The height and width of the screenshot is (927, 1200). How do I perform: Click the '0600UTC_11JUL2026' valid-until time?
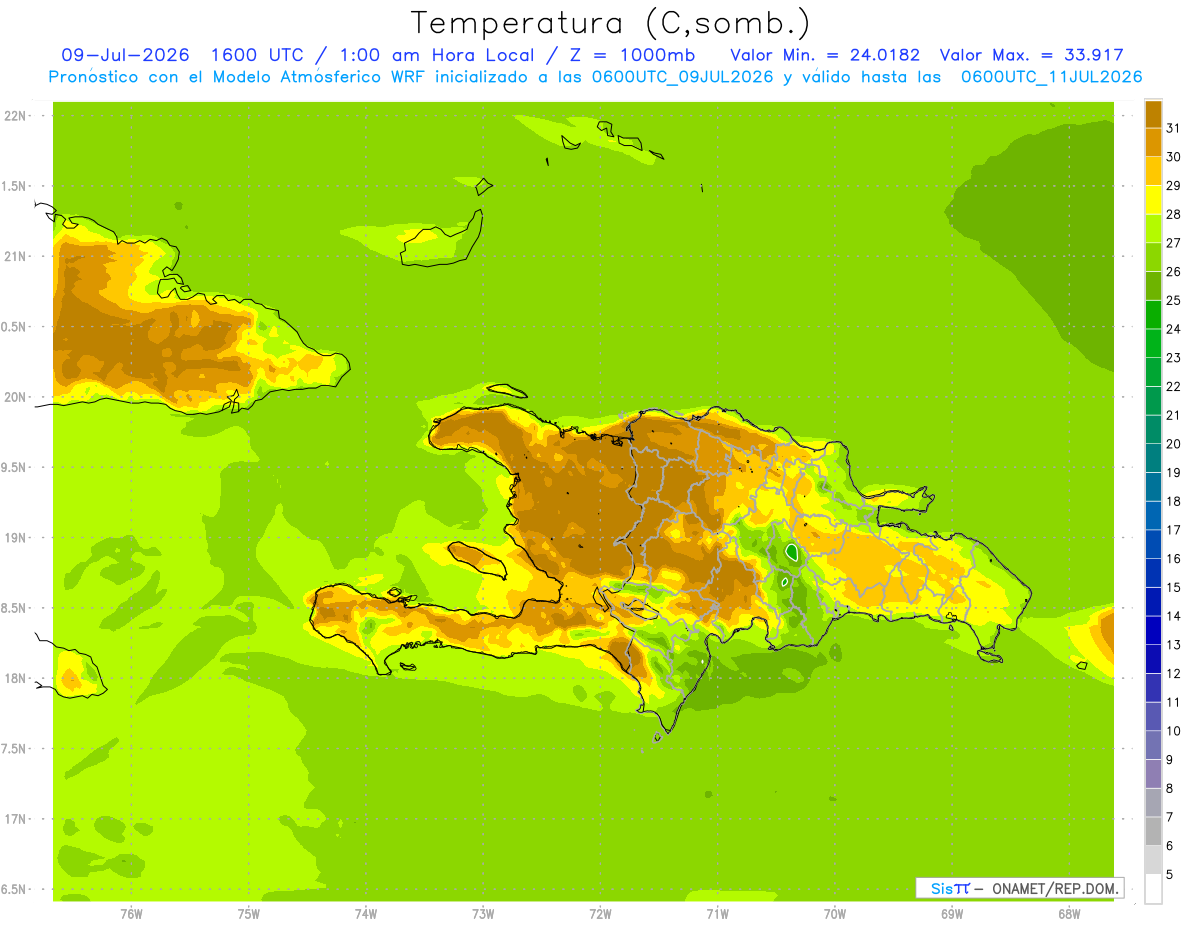(1051, 77)
